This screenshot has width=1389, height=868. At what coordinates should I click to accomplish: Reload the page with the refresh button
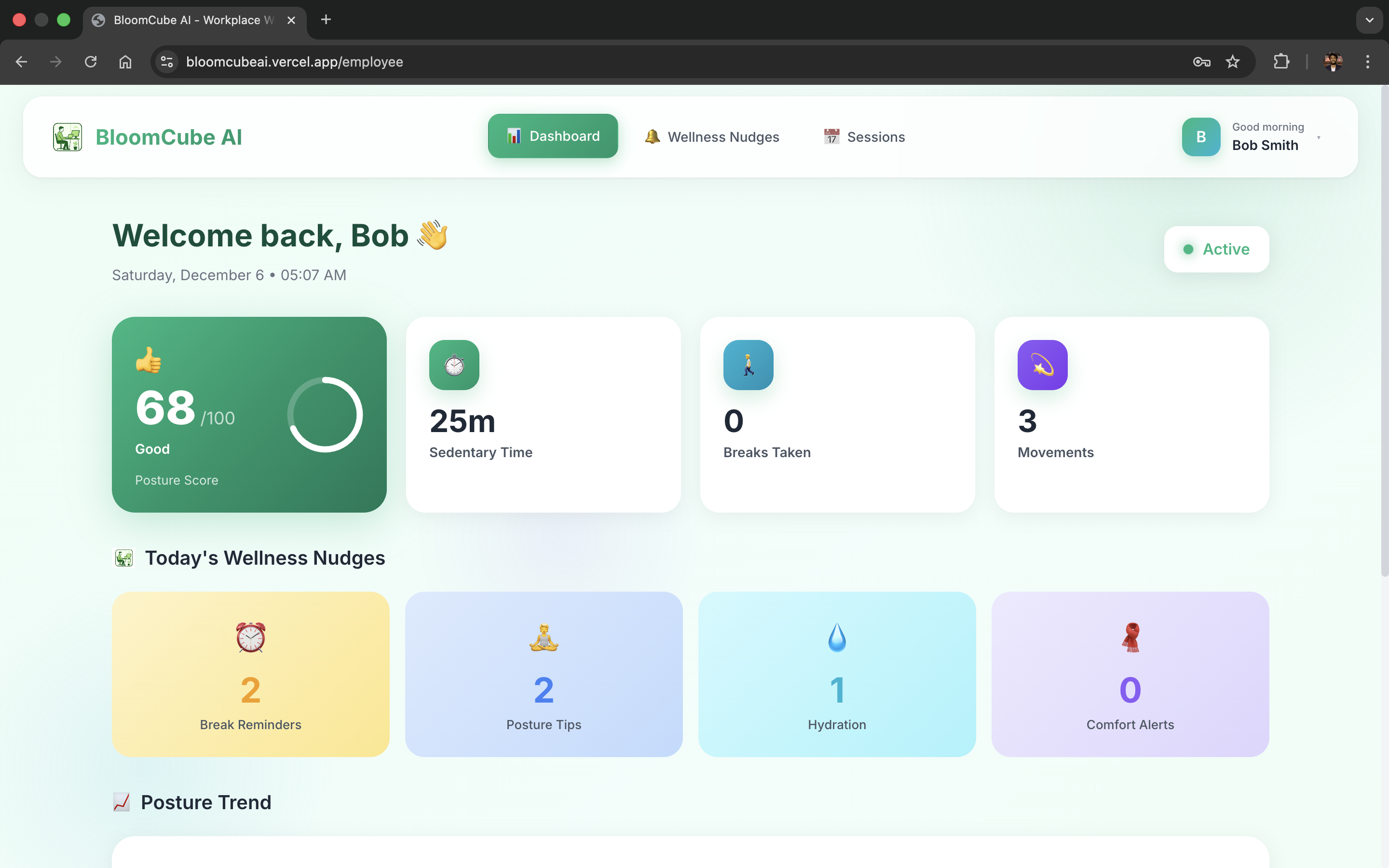(x=91, y=62)
